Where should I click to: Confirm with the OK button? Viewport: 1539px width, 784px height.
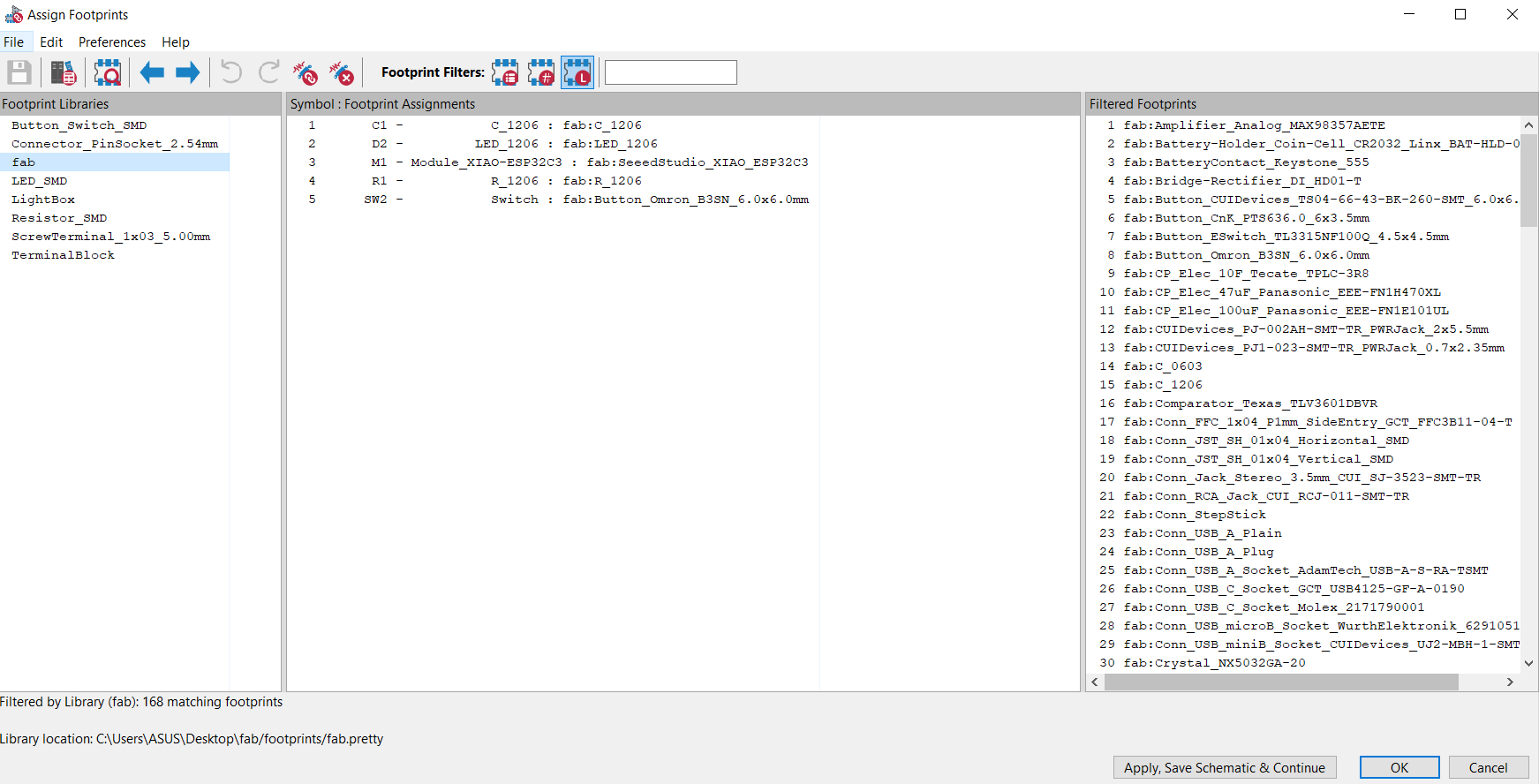(1399, 767)
